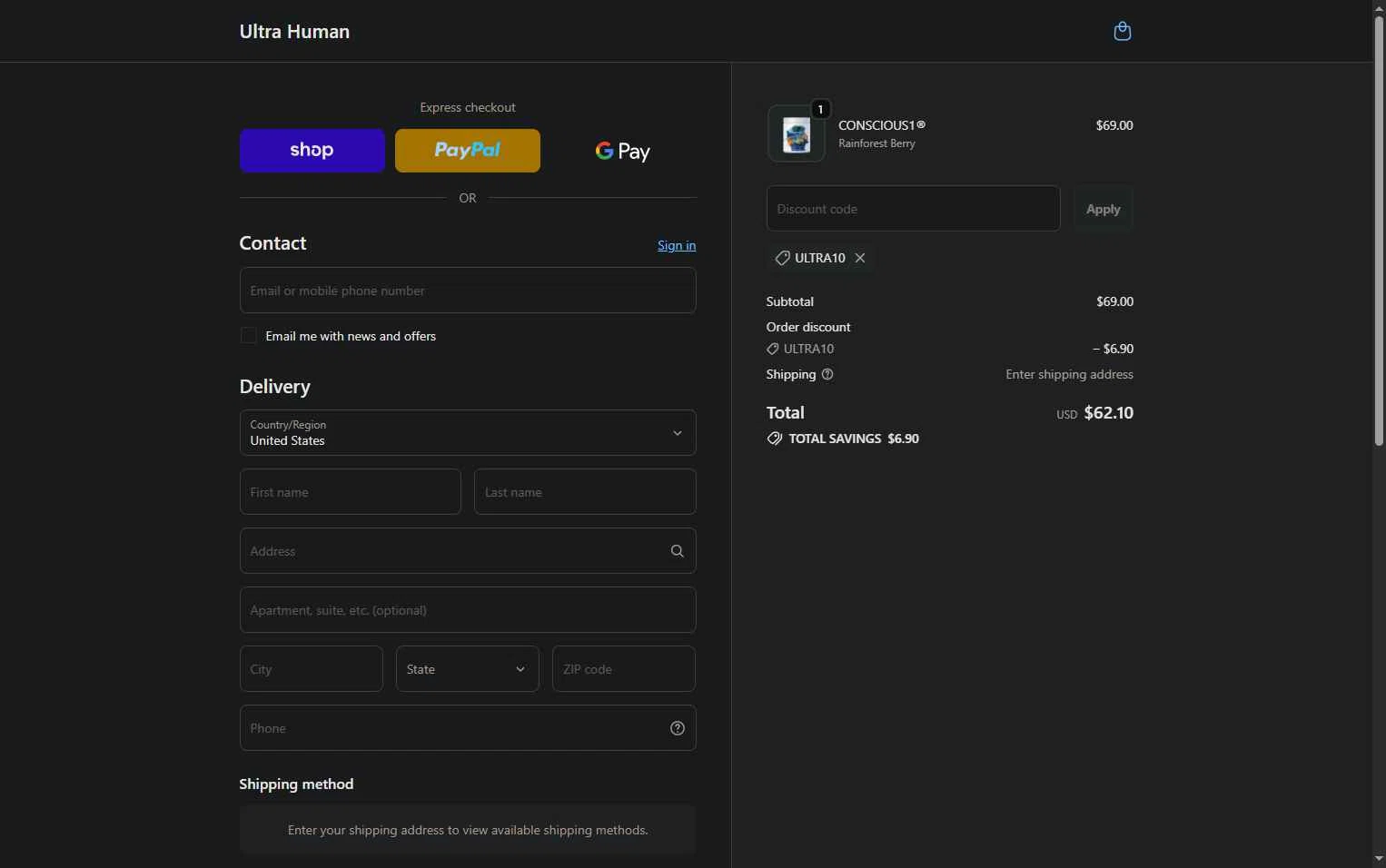Image resolution: width=1386 pixels, height=868 pixels.
Task: Go to Ultra Human store homepage title
Action: coord(294,32)
